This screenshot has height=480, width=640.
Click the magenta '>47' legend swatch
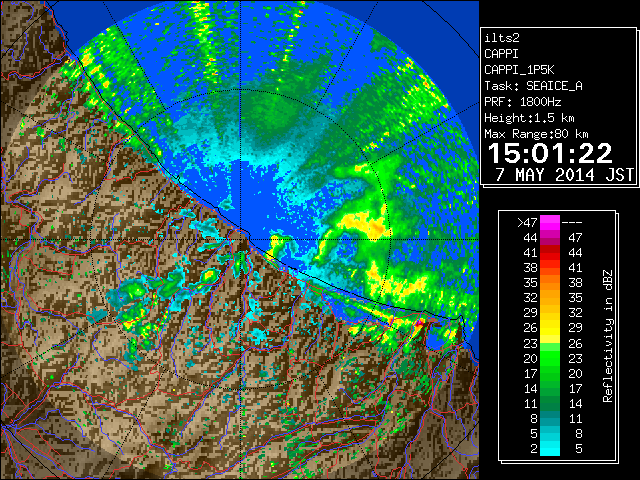point(550,223)
